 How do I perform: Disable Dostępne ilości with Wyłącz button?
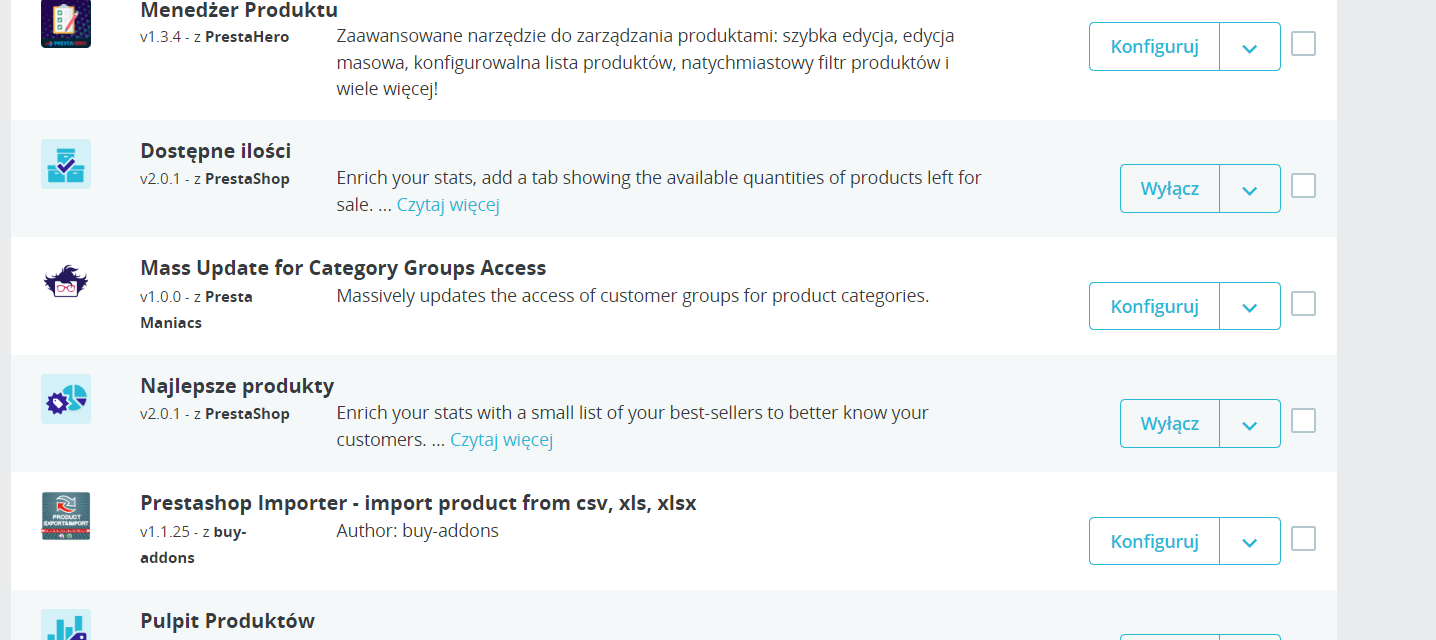1169,189
